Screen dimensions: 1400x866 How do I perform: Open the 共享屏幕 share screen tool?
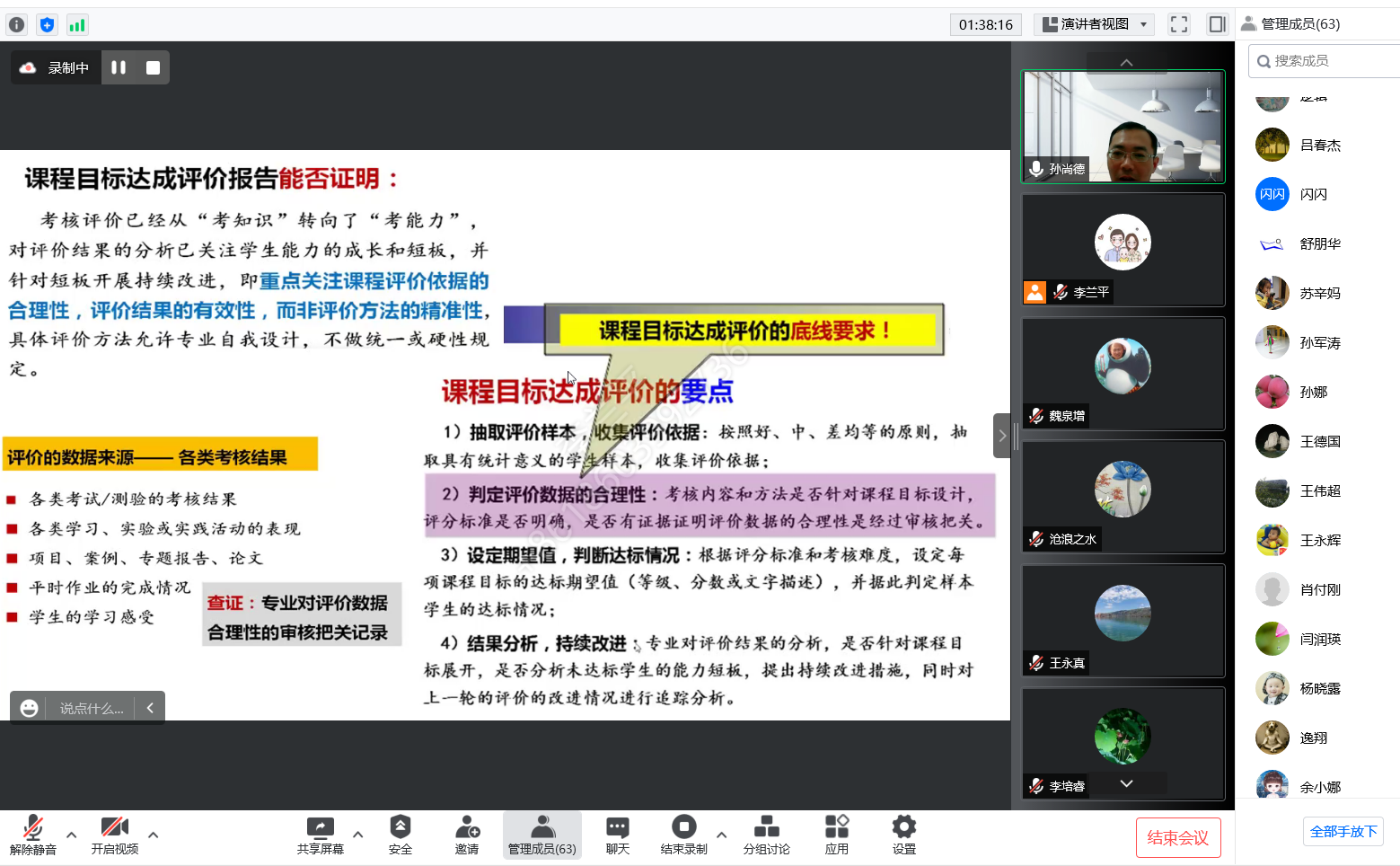click(321, 835)
